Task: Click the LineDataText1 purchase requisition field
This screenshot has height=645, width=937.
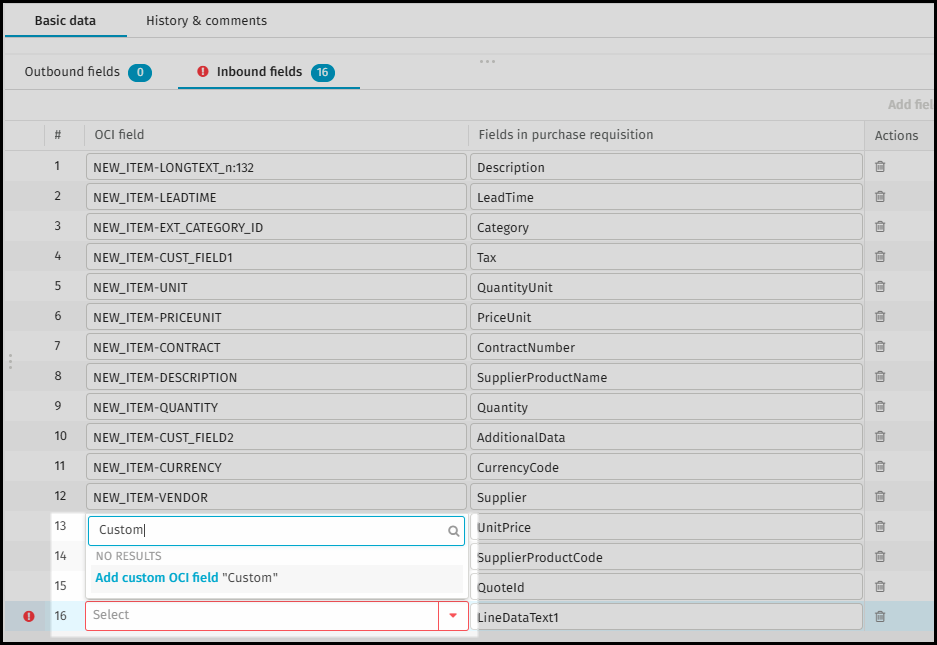Action: (666, 617)
